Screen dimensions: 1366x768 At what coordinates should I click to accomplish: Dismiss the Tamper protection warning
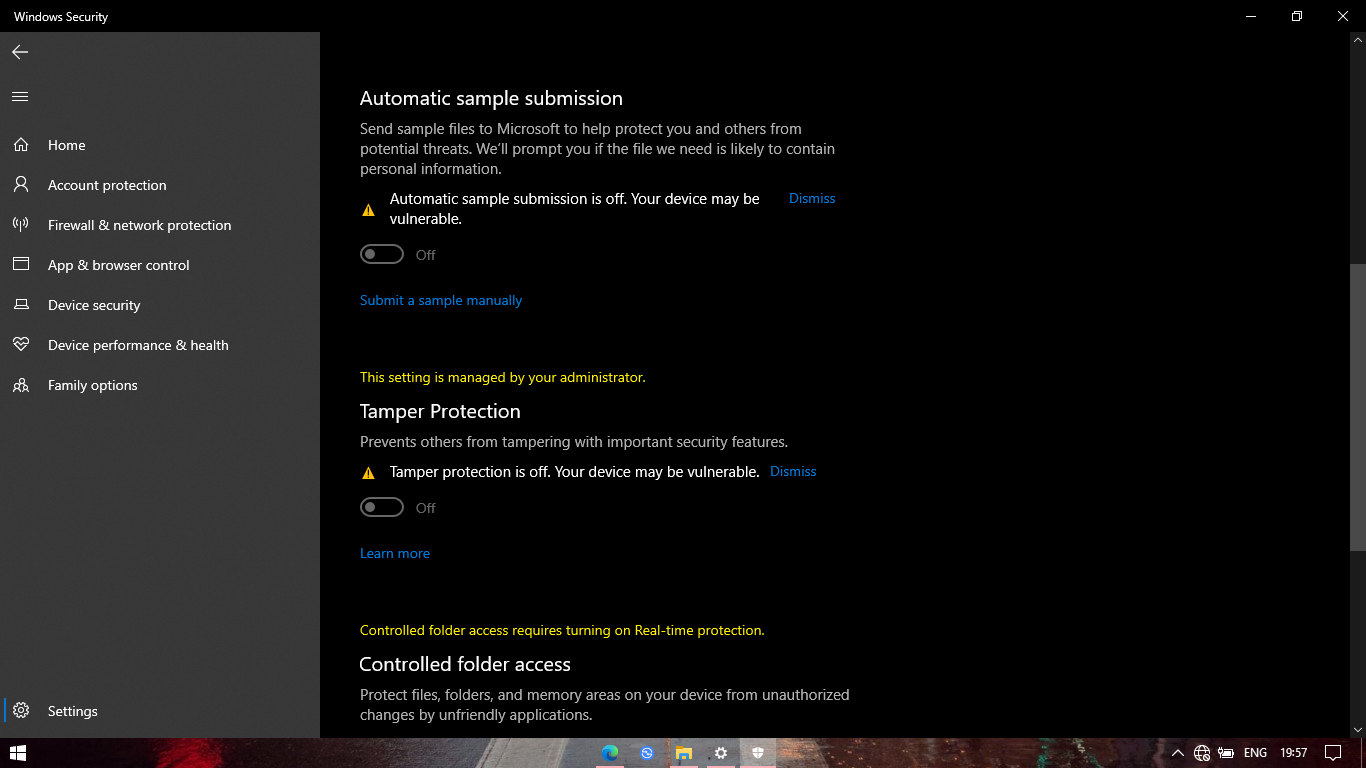point(793,471)
